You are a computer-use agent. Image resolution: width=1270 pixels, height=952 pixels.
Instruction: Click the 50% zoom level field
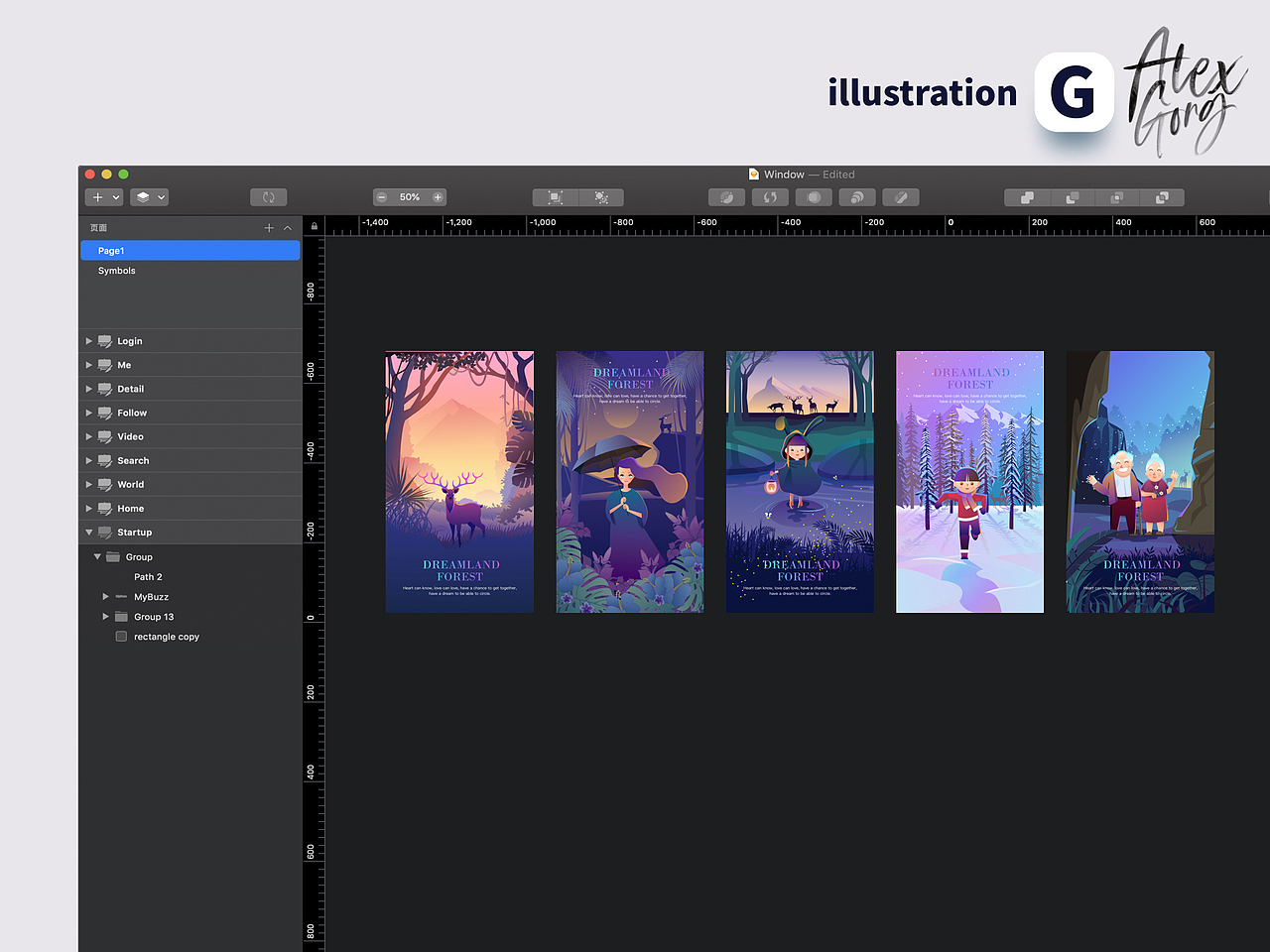pyautogui.click(x=410, y=197)
